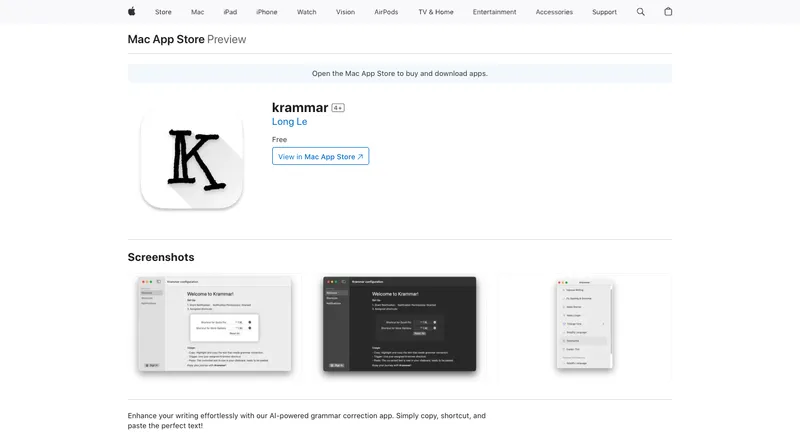800x433 pixels.
Task: Open AirPods in the navigation bar
Action: pyautogui.click(x=386, y=12)
